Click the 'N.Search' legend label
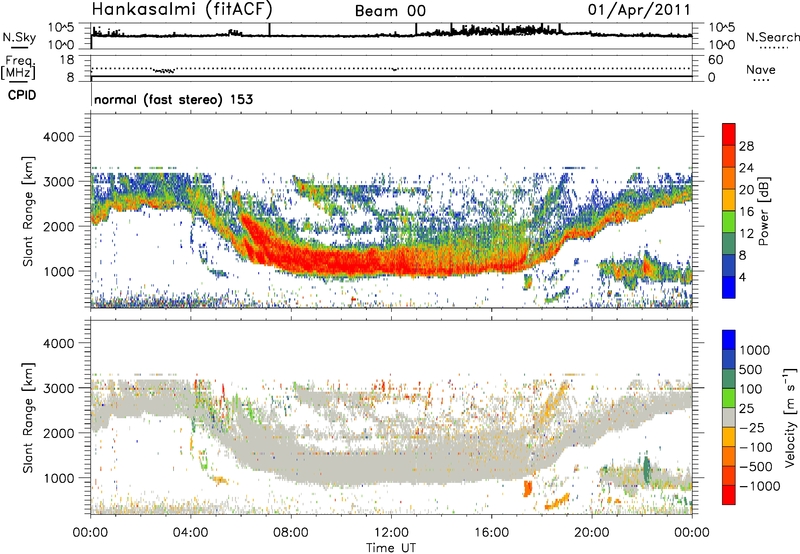Image resolution: width=800 pixels, height=554 pixels. (772, 37)
